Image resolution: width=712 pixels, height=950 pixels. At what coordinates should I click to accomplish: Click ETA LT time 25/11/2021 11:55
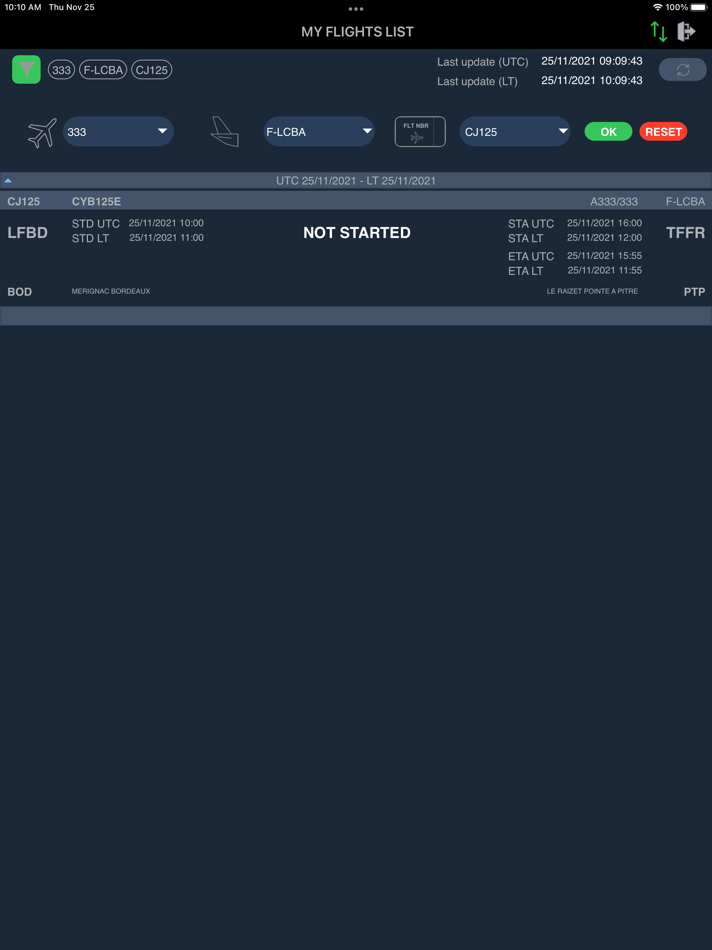604,270
